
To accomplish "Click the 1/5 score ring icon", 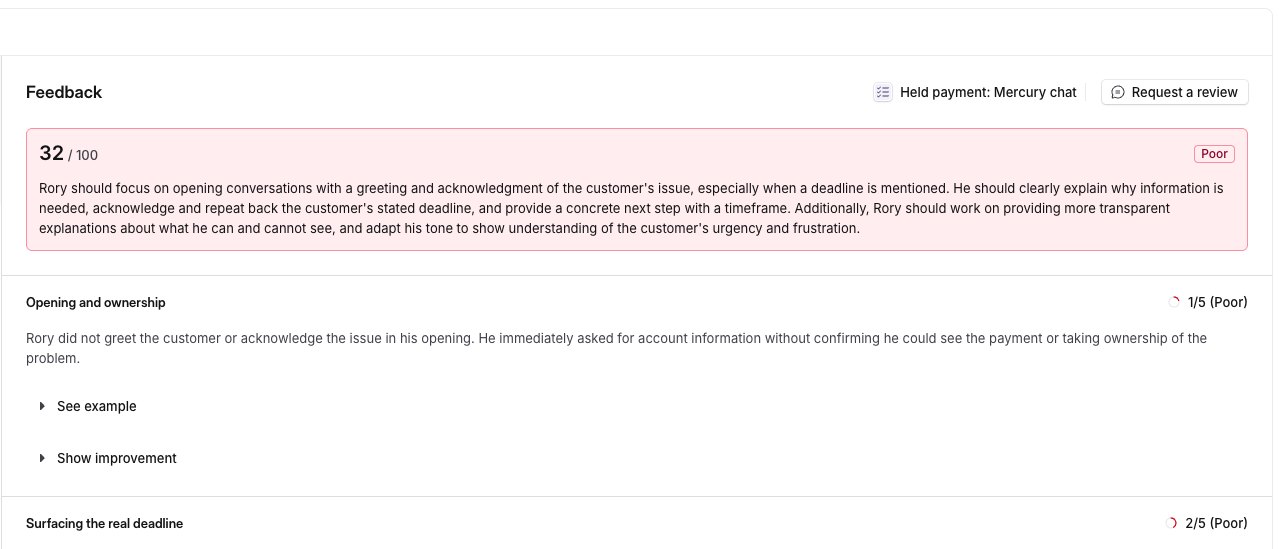I will [x=1175, y=302].
